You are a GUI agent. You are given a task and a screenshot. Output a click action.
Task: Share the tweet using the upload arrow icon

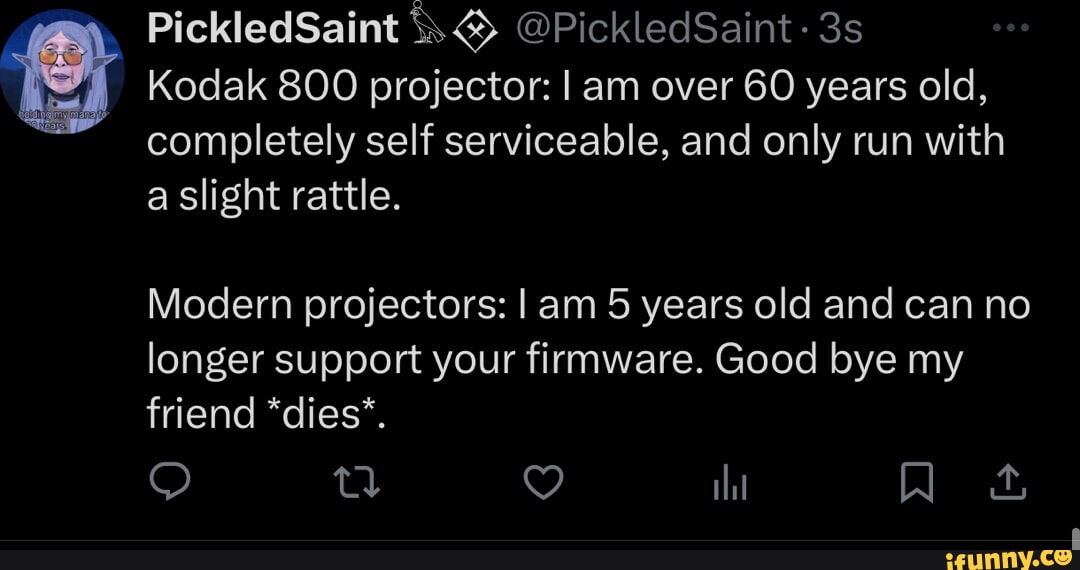pos(1008,484)
